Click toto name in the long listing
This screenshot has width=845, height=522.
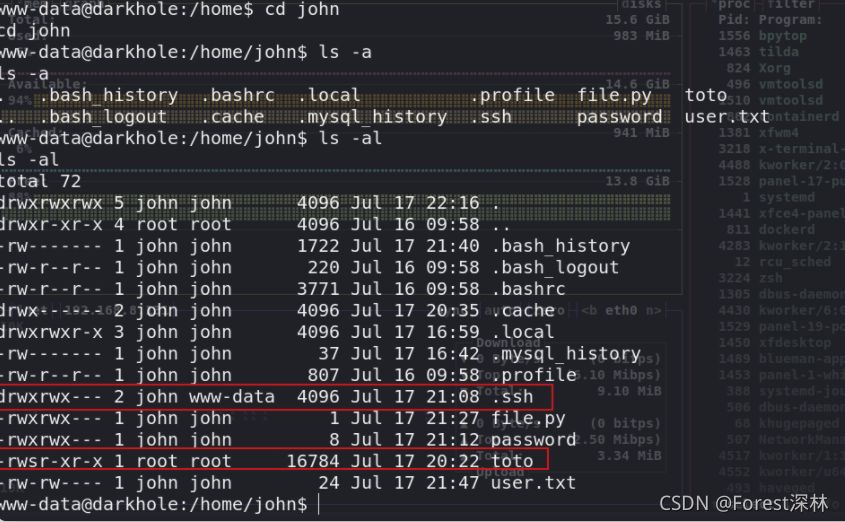pos(512,462)
